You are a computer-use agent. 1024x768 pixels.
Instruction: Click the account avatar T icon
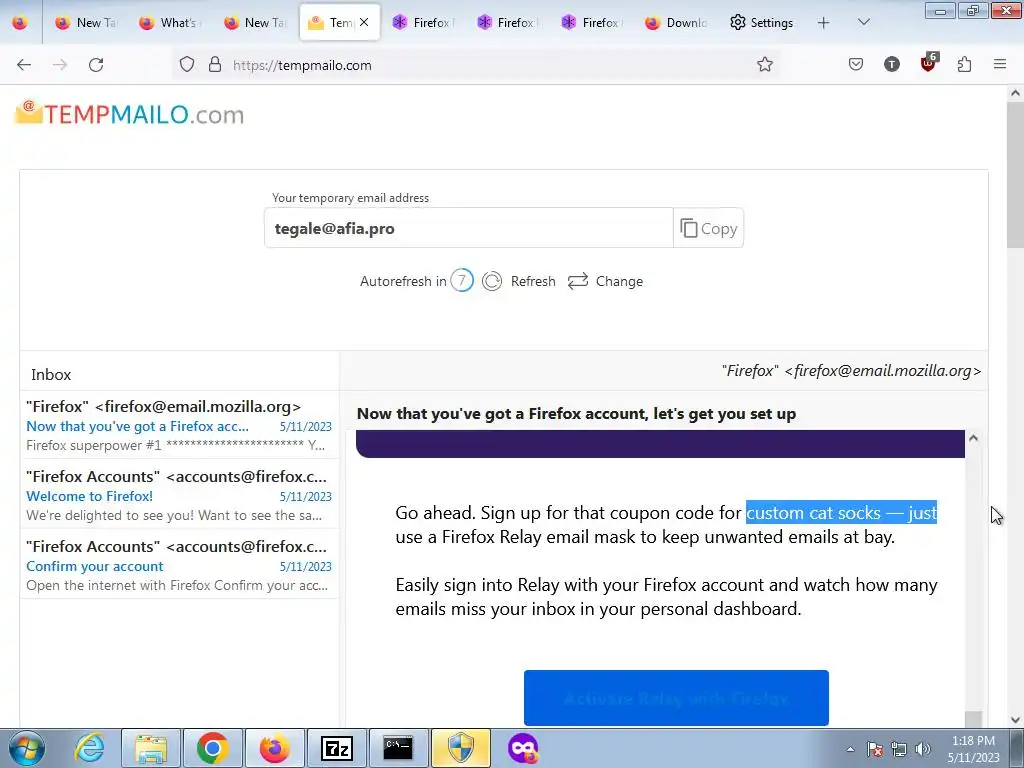pyautogui.click(x=891, y=64)
